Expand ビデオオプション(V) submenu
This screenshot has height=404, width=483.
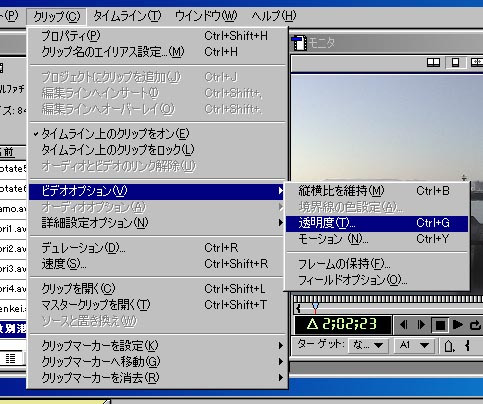(x=157, y=191)
